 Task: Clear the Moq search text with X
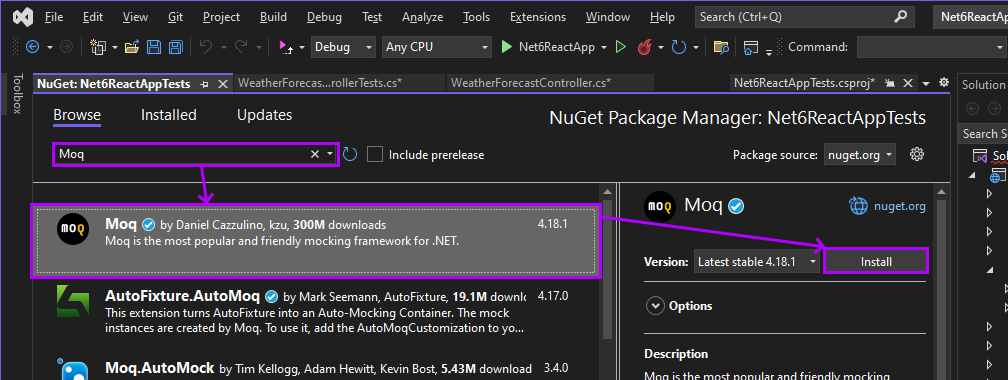(315, 154)
